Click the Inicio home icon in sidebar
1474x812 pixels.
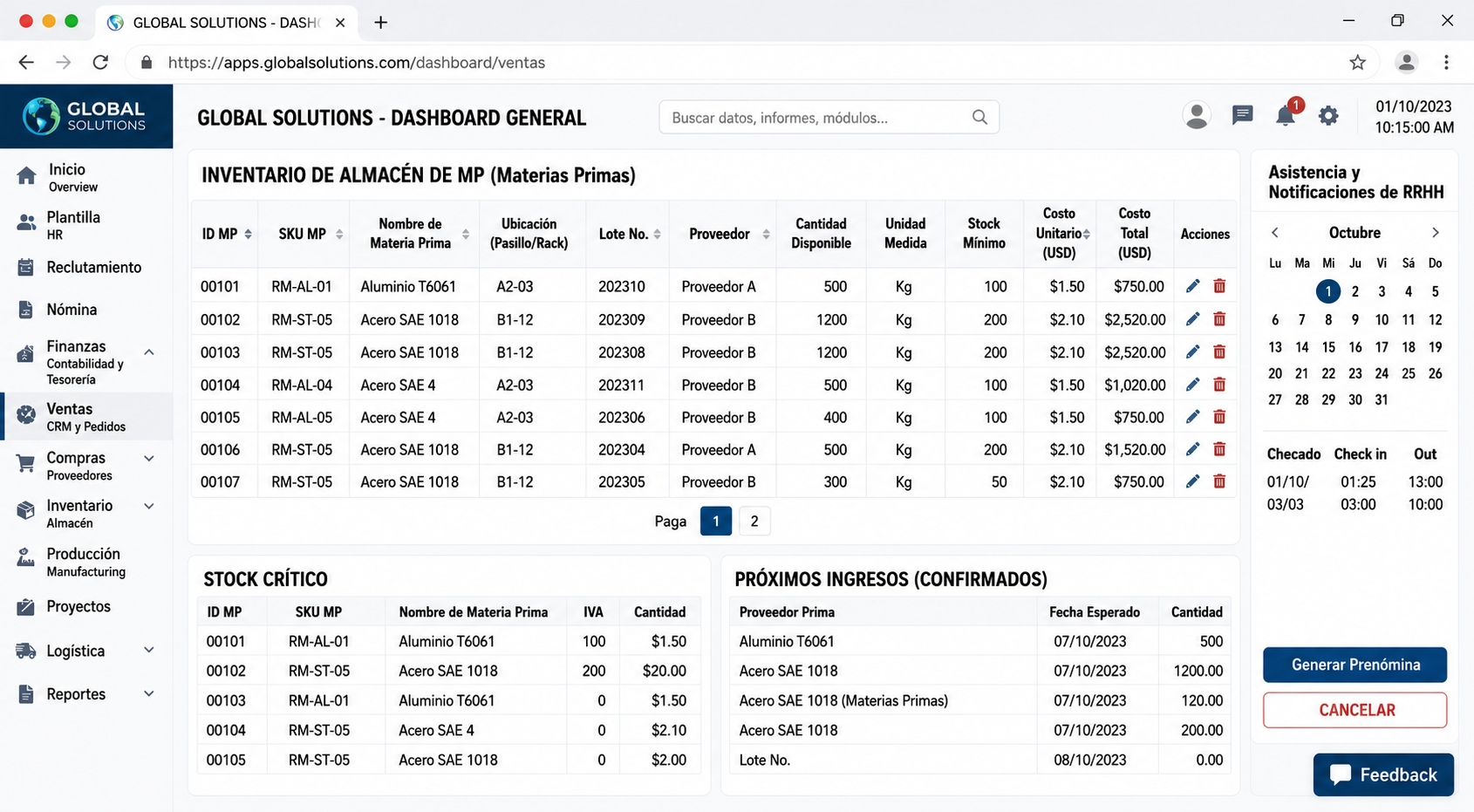click(x=26, y=176)
